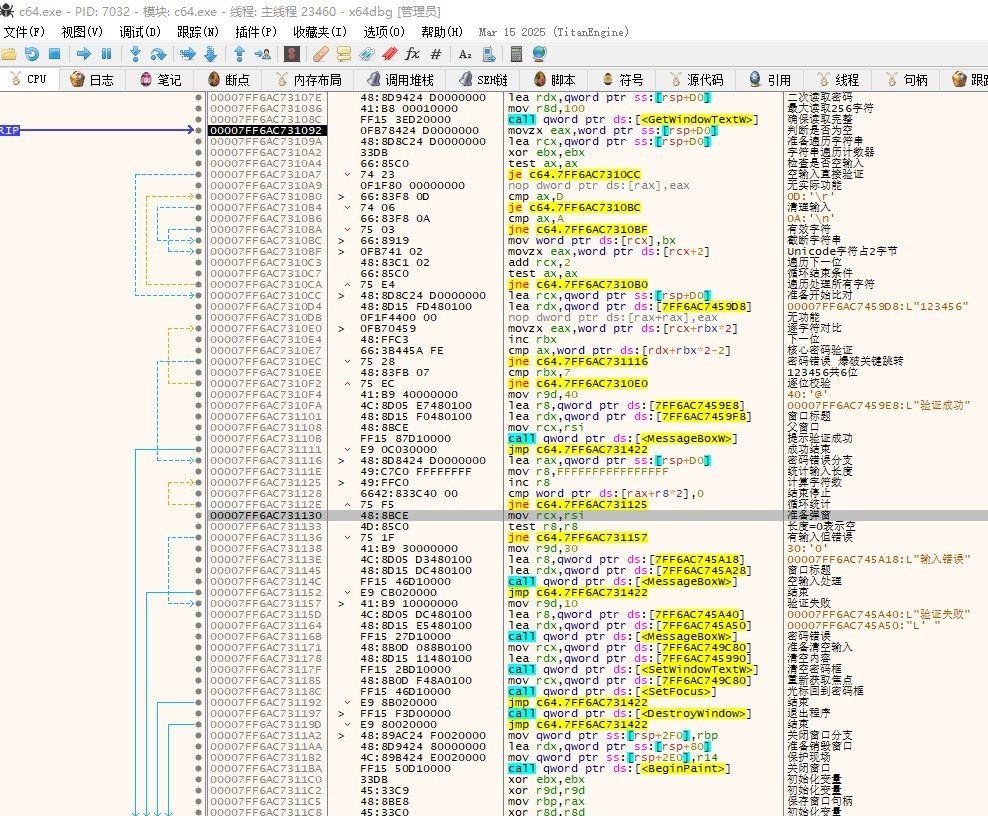Viewport: 988px width, 816px height.
Task: Click the Step Into toolbar icon
Action: [x=135, y=54]
